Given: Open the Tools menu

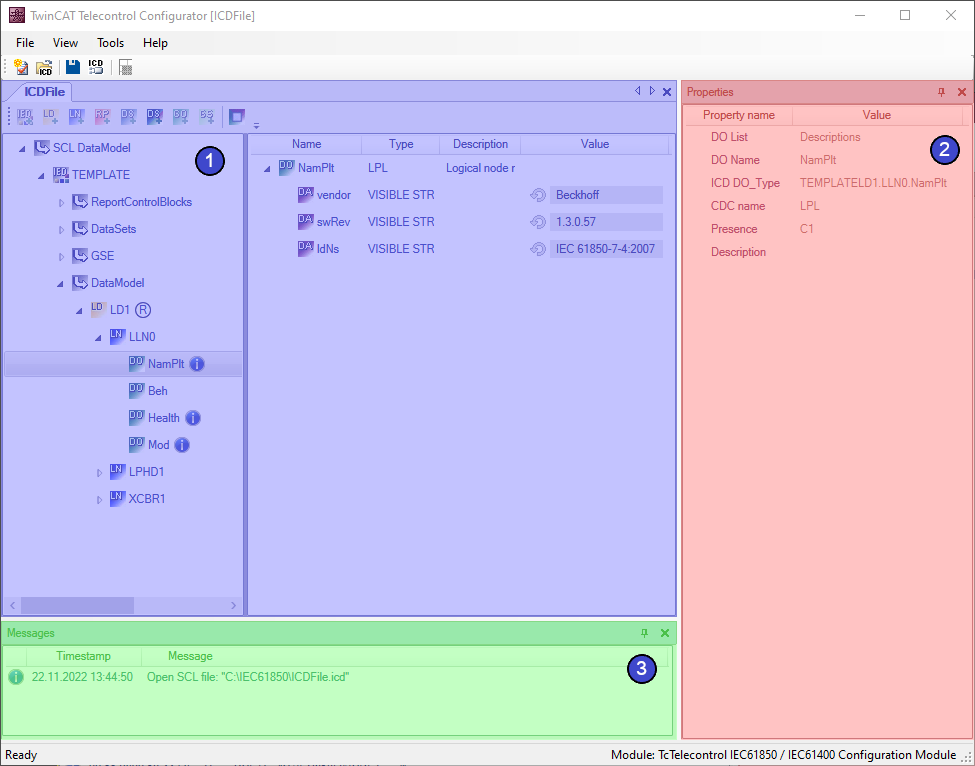Looking at the screenshot, I should click(x=111, y=43).
